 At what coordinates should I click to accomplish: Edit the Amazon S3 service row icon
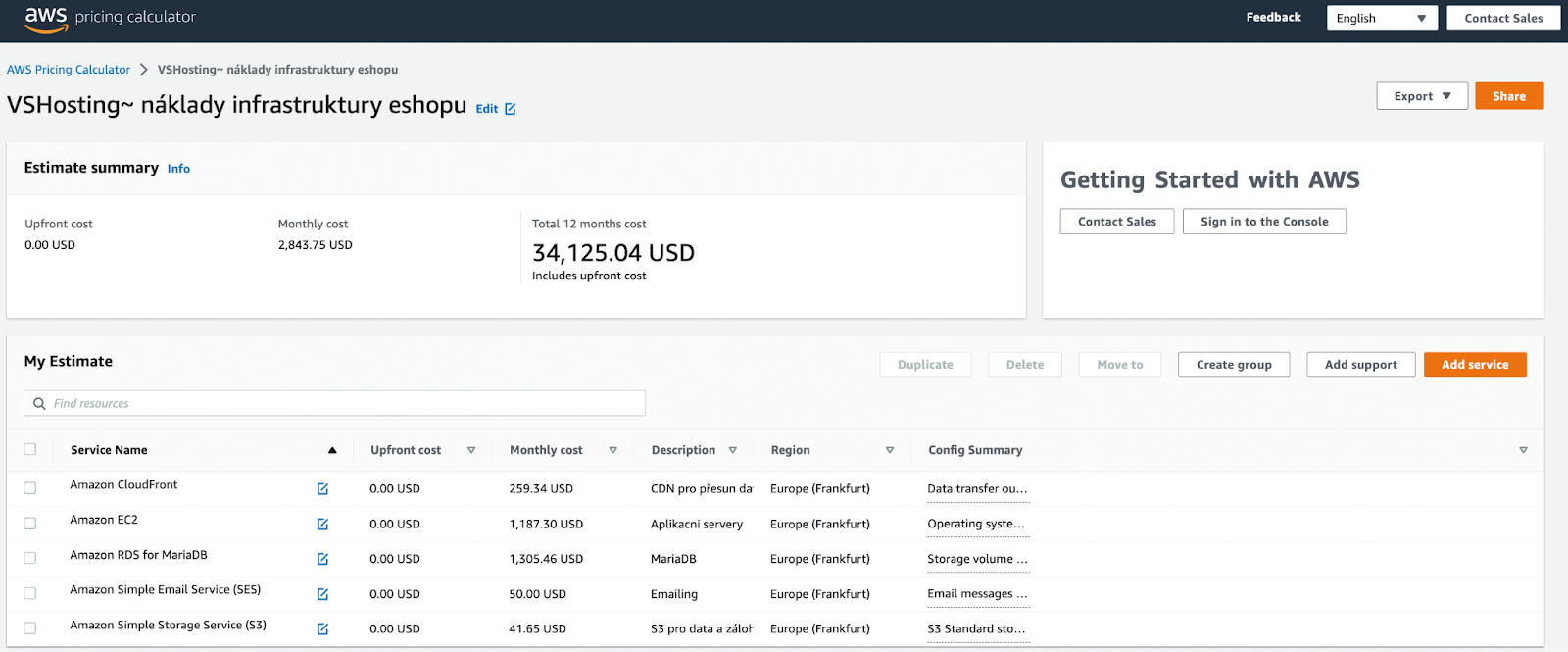pyautogui.click(x=322, y=628)
